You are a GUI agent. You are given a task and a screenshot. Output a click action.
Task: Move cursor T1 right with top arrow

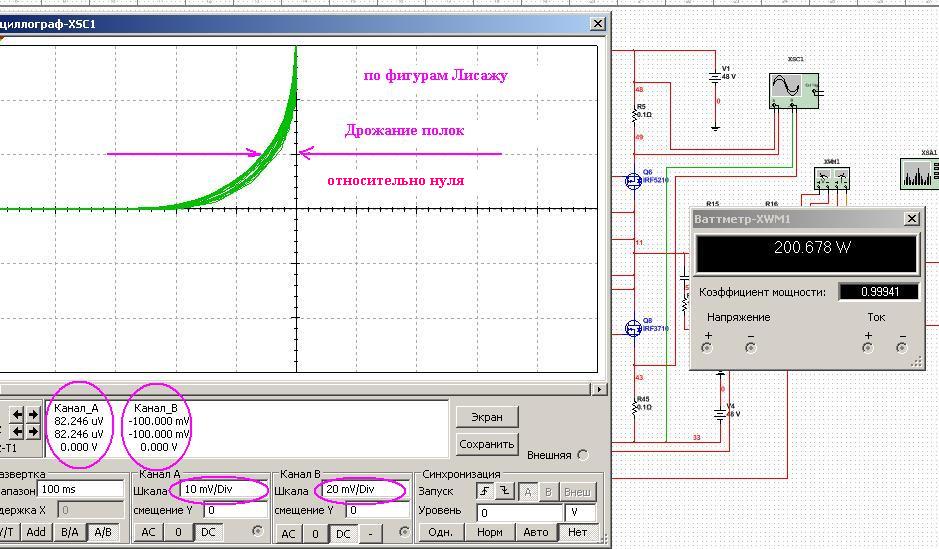click(x=34, y=414)
